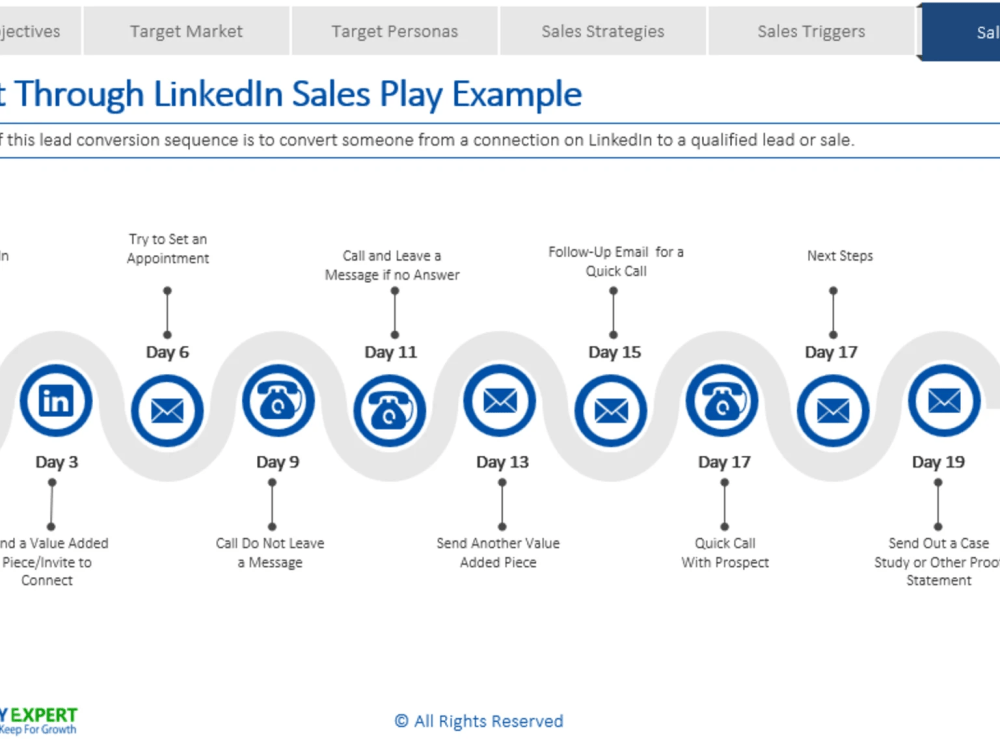
Task: Click the active dark blue tab
Action: 959,32
